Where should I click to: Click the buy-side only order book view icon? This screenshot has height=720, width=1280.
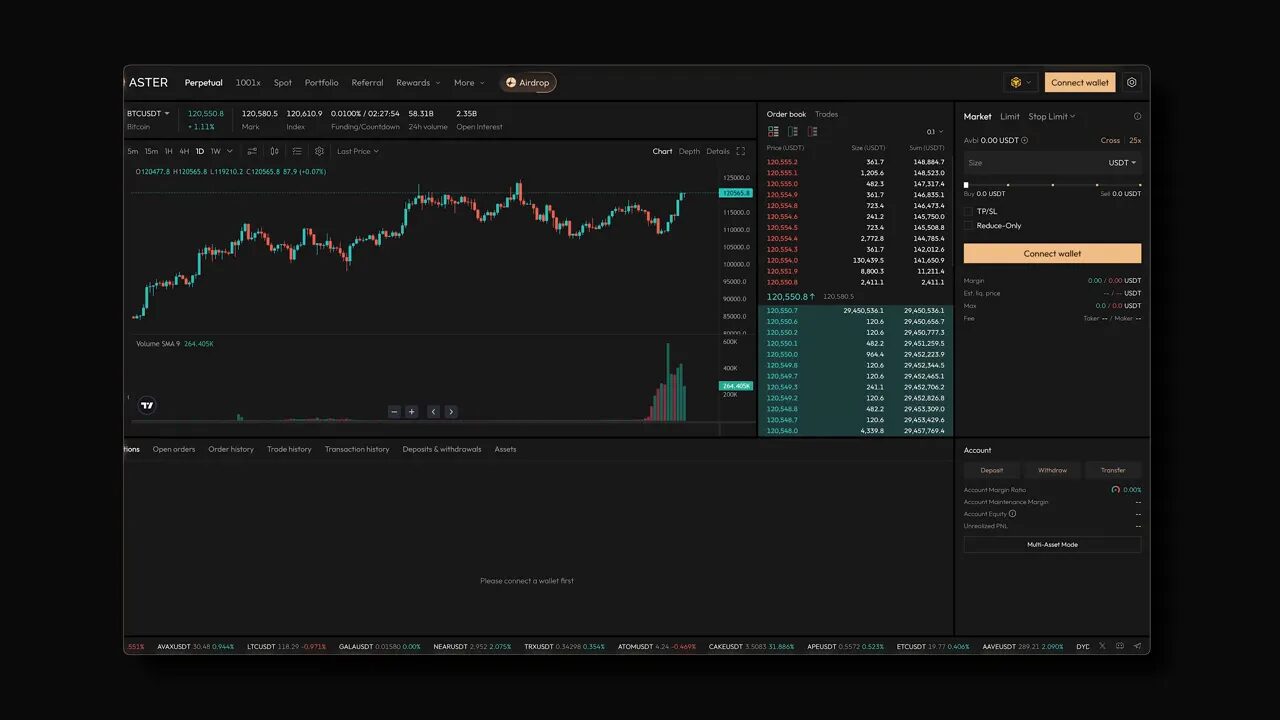pos(794,131)
